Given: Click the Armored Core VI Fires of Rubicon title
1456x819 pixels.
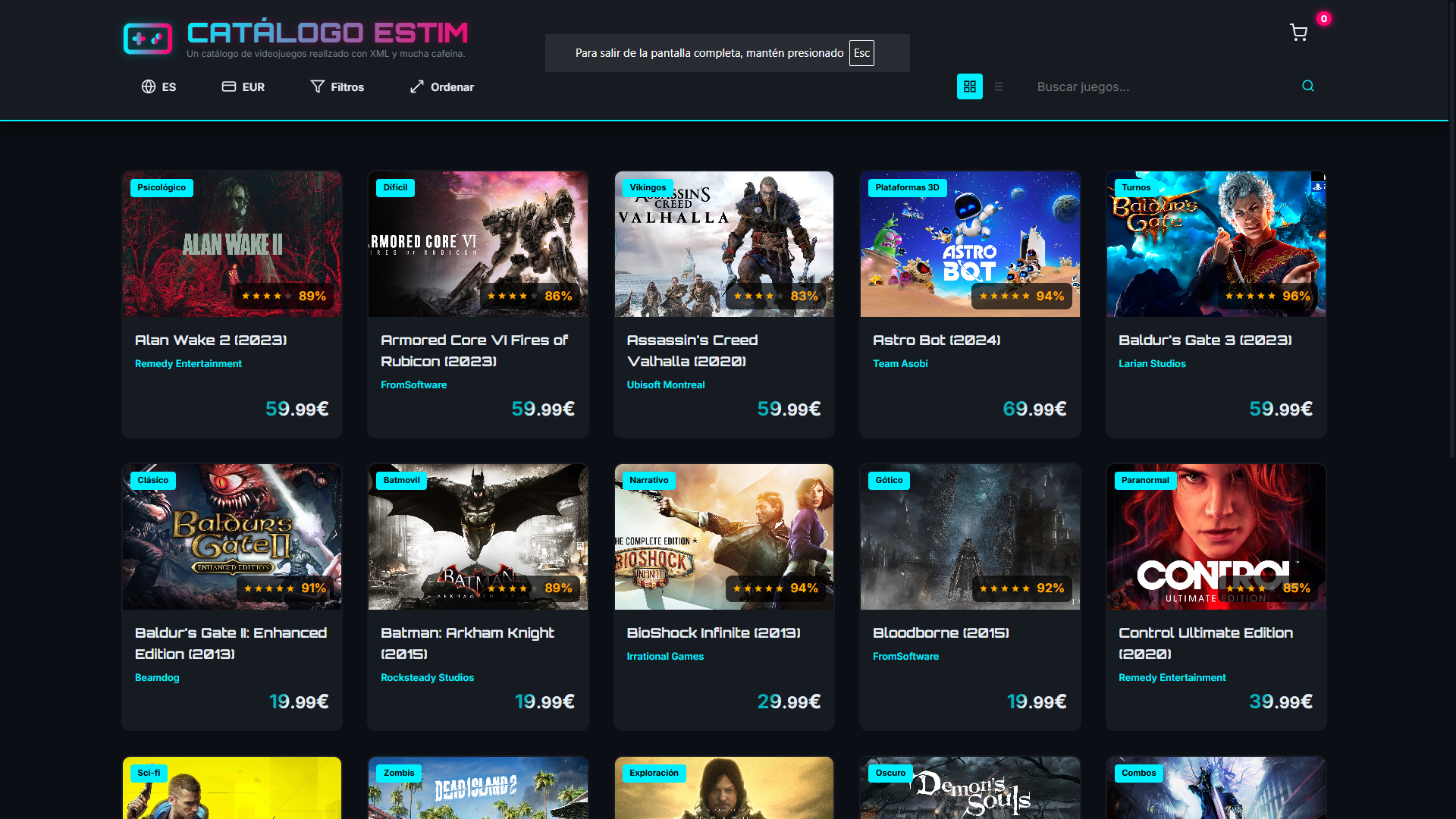Looking at the screenshot, I should click(474, 351).
